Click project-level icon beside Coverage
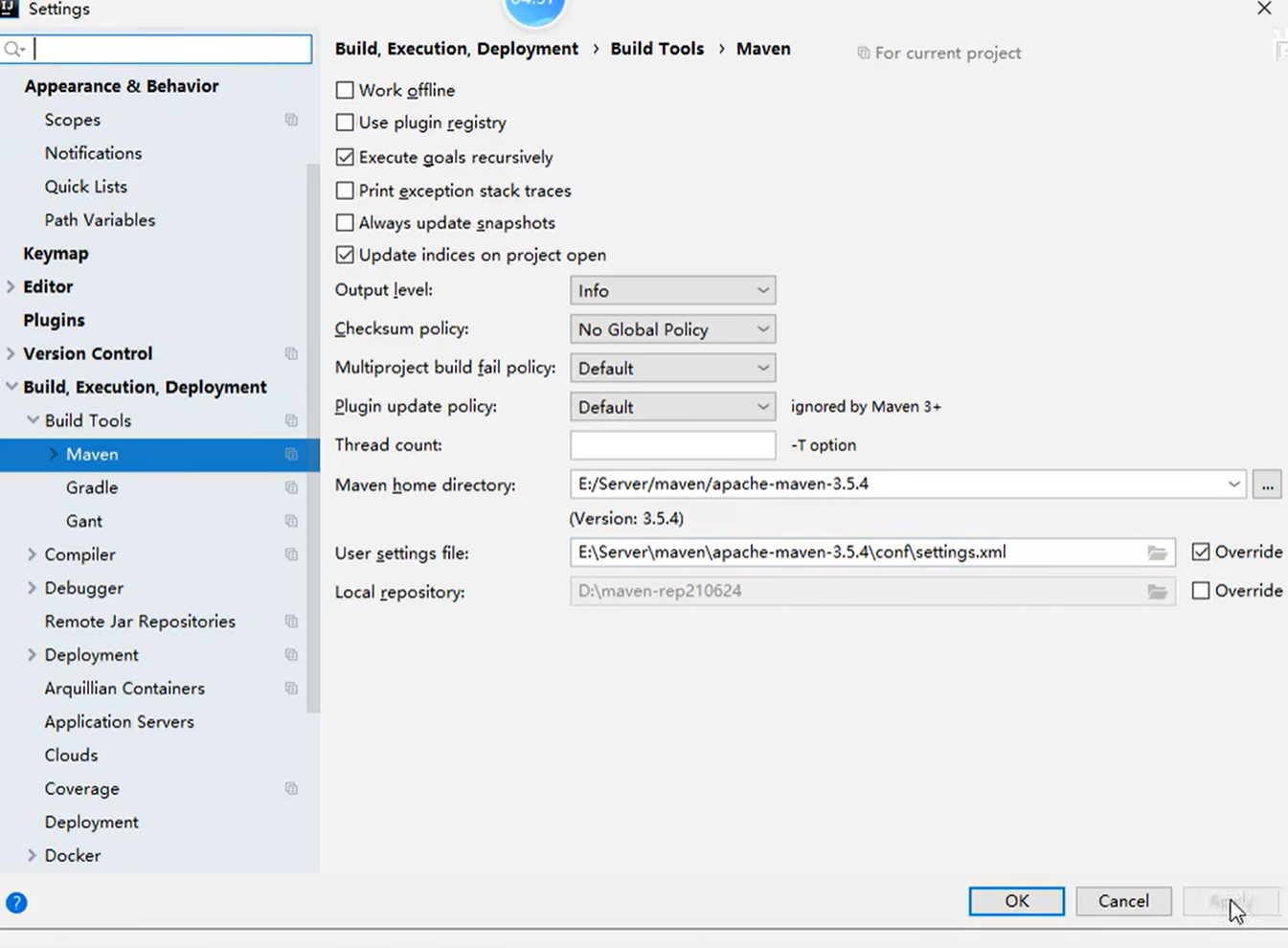The image size is (1288, 948). (291, 789)
